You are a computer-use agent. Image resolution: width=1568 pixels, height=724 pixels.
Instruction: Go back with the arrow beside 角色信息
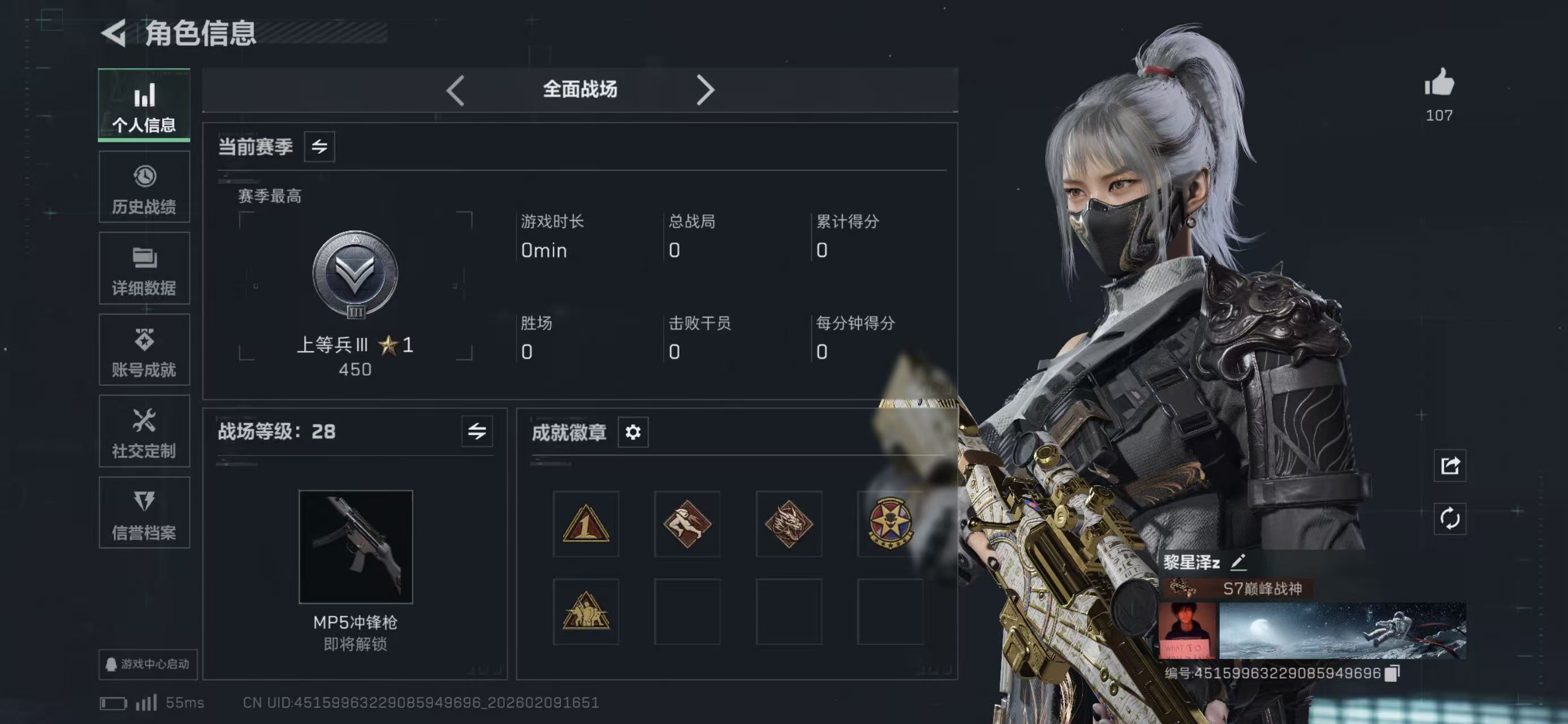coord(114,32)
